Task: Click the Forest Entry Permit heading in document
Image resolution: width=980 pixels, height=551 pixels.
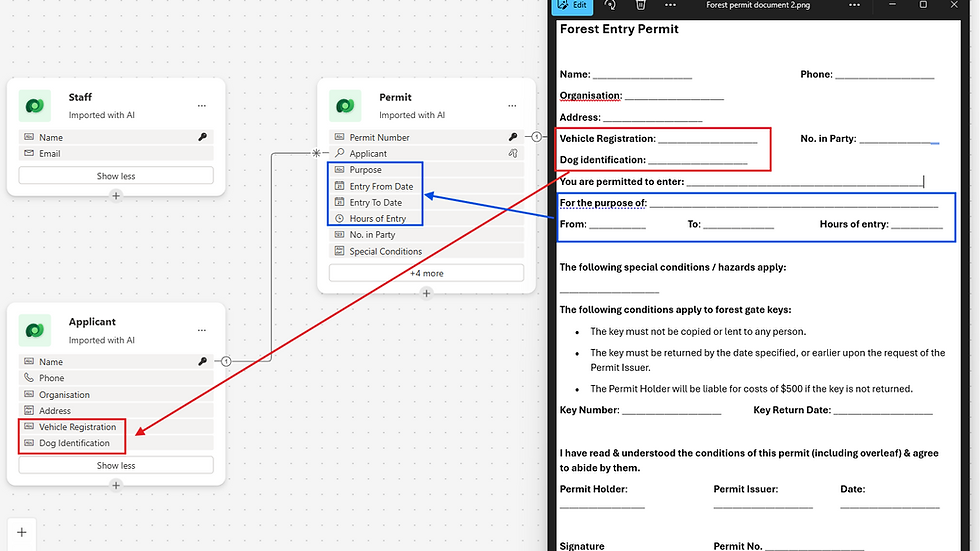Action: 619,29
